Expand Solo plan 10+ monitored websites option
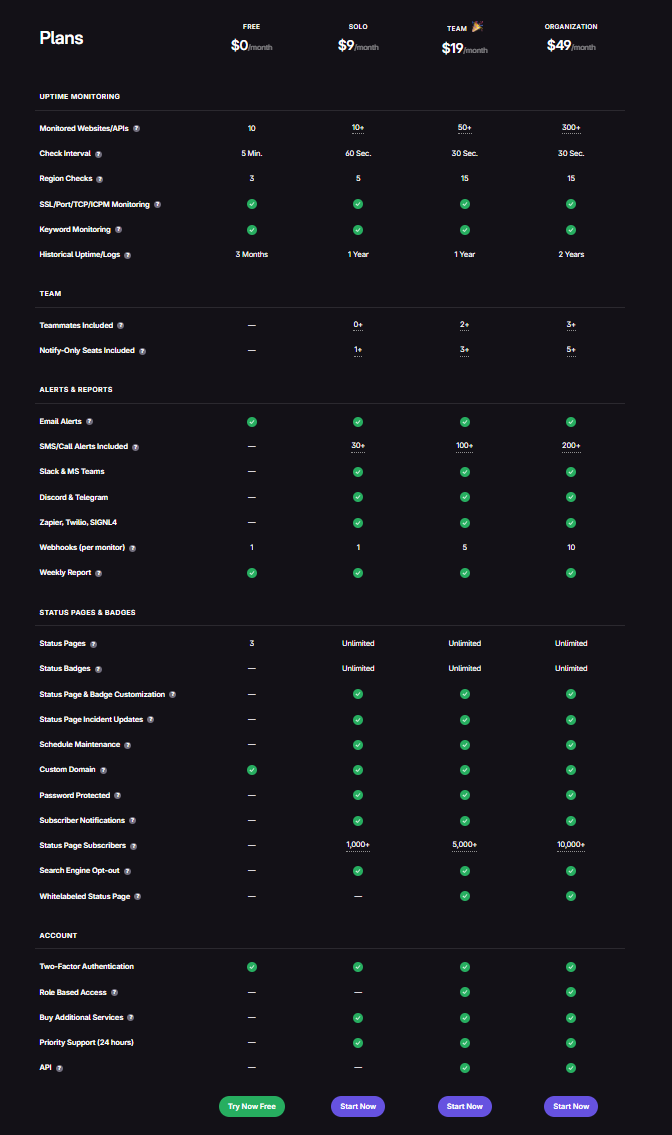Viewport: 672px width, 1135px height. 358,128
